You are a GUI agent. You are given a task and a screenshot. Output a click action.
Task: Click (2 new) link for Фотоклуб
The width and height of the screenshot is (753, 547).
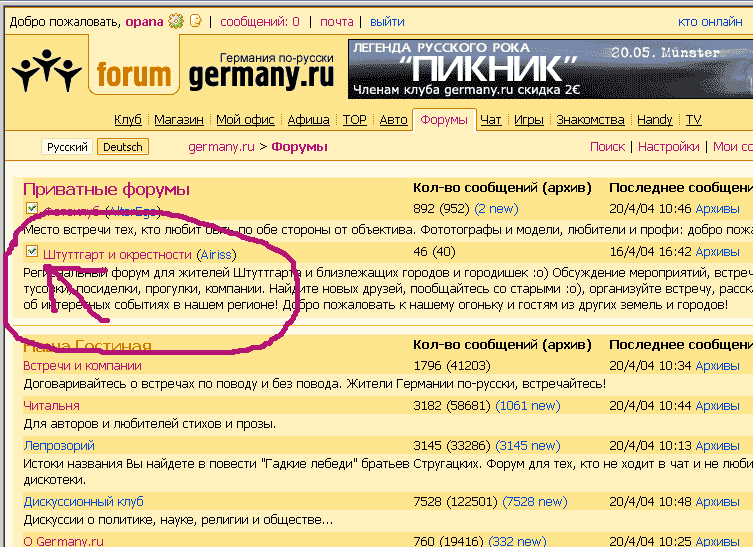pyautogui.click(x=497, y=209)
